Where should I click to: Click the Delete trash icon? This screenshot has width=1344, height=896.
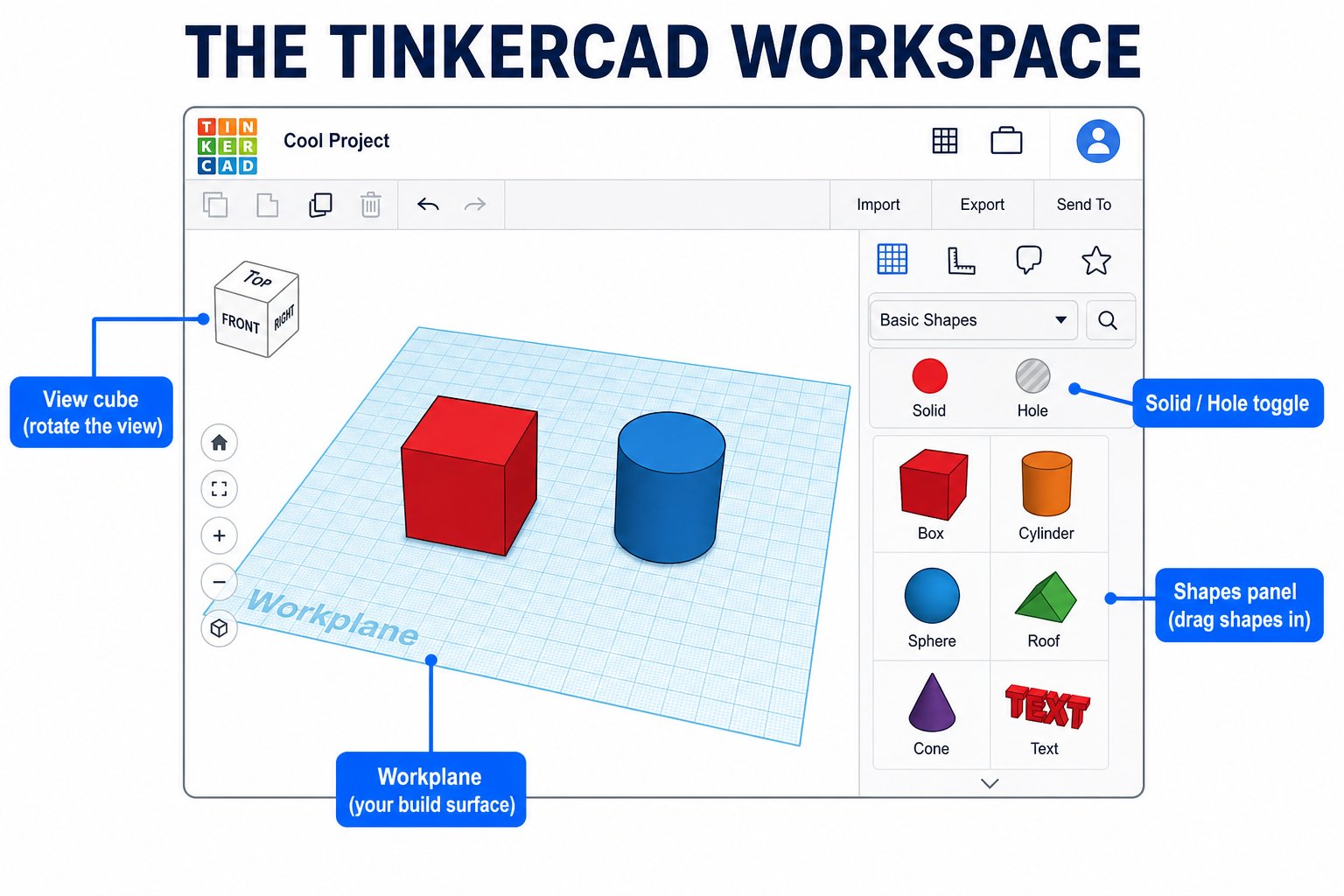coord(371,205)
